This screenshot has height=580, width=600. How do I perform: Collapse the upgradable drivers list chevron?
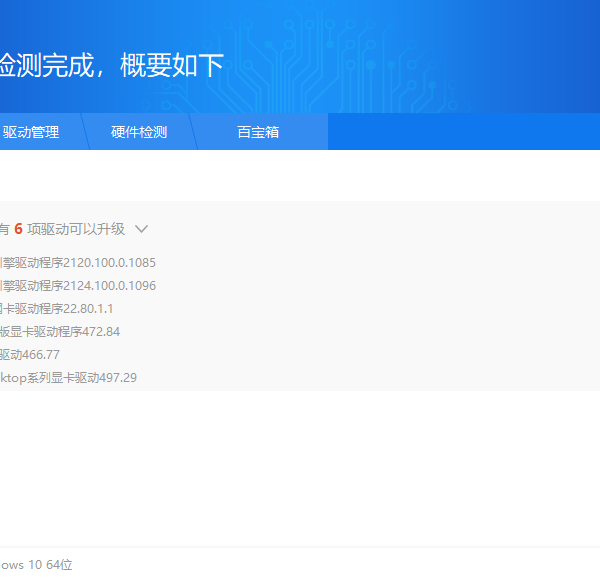[141, 229]
